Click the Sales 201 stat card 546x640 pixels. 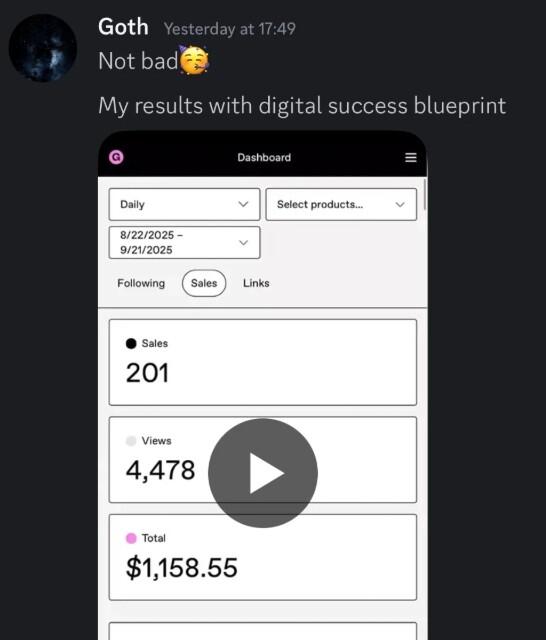(x=263, y=362)
